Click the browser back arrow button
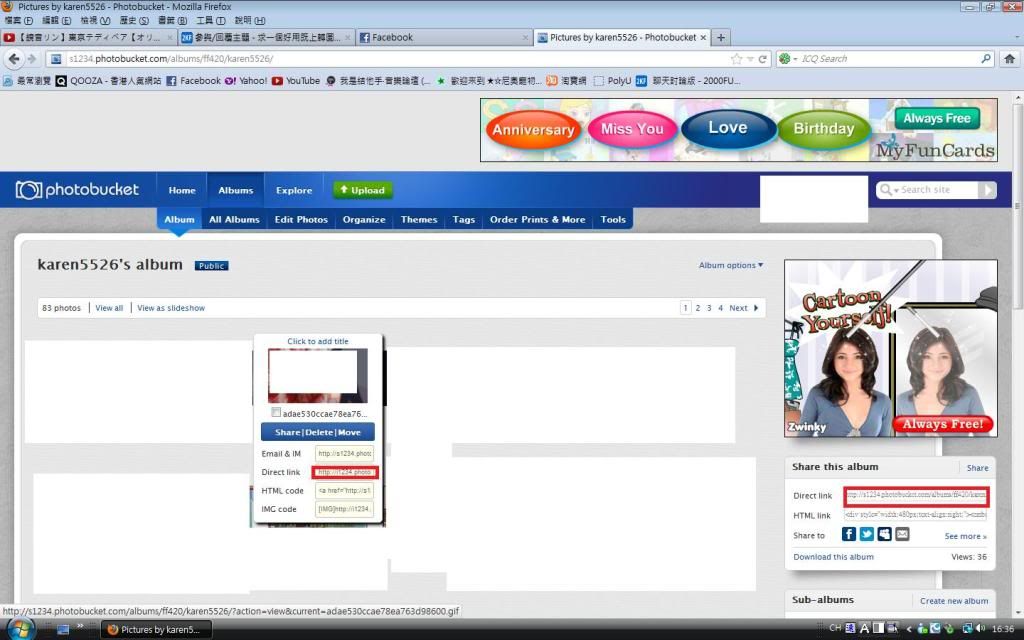 pos(14,59)
